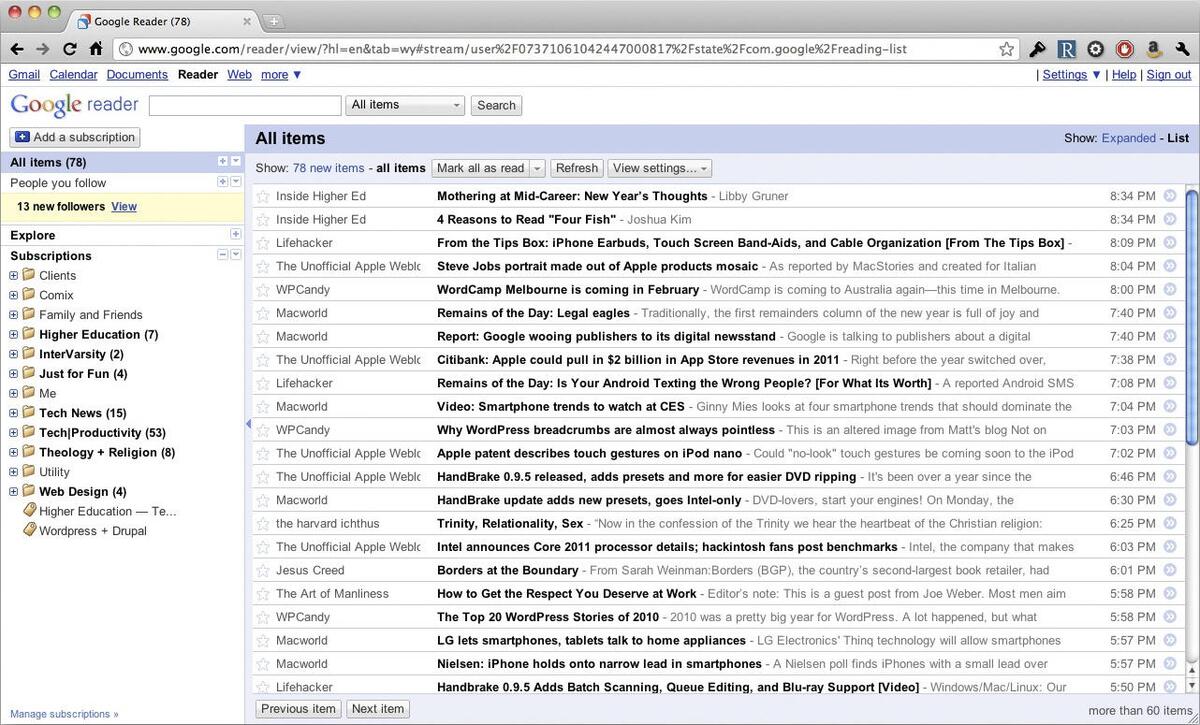Open the View settings dropdown
The height and width of the screenshot is (725, 1200).
pyautogui.click(x=660, y=168)
